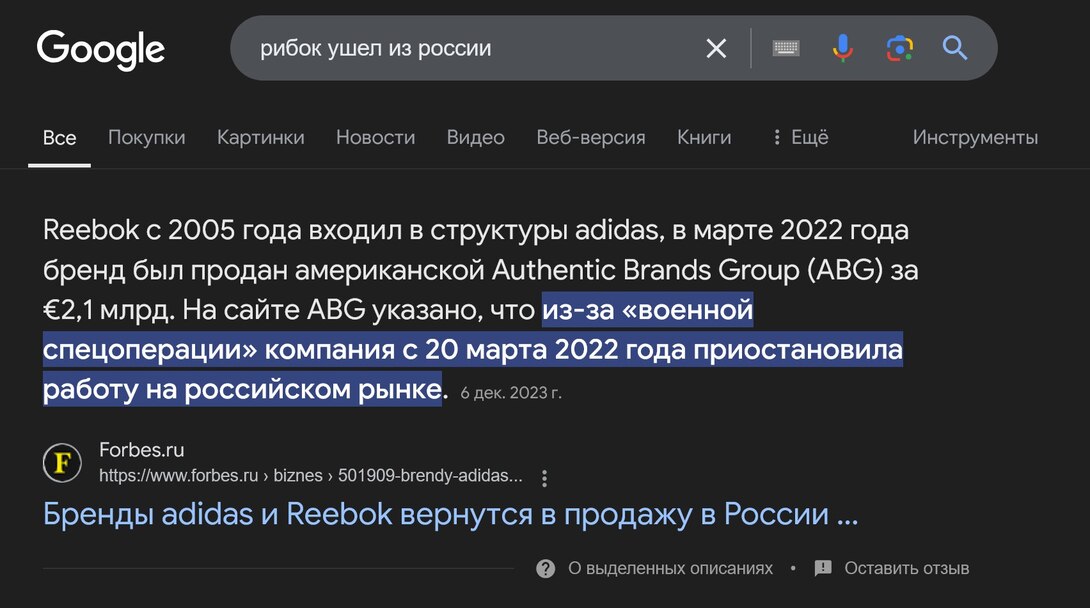Click the feedback speech-bubble icon
Viewport: 1090px width, 608px height.
823,568
